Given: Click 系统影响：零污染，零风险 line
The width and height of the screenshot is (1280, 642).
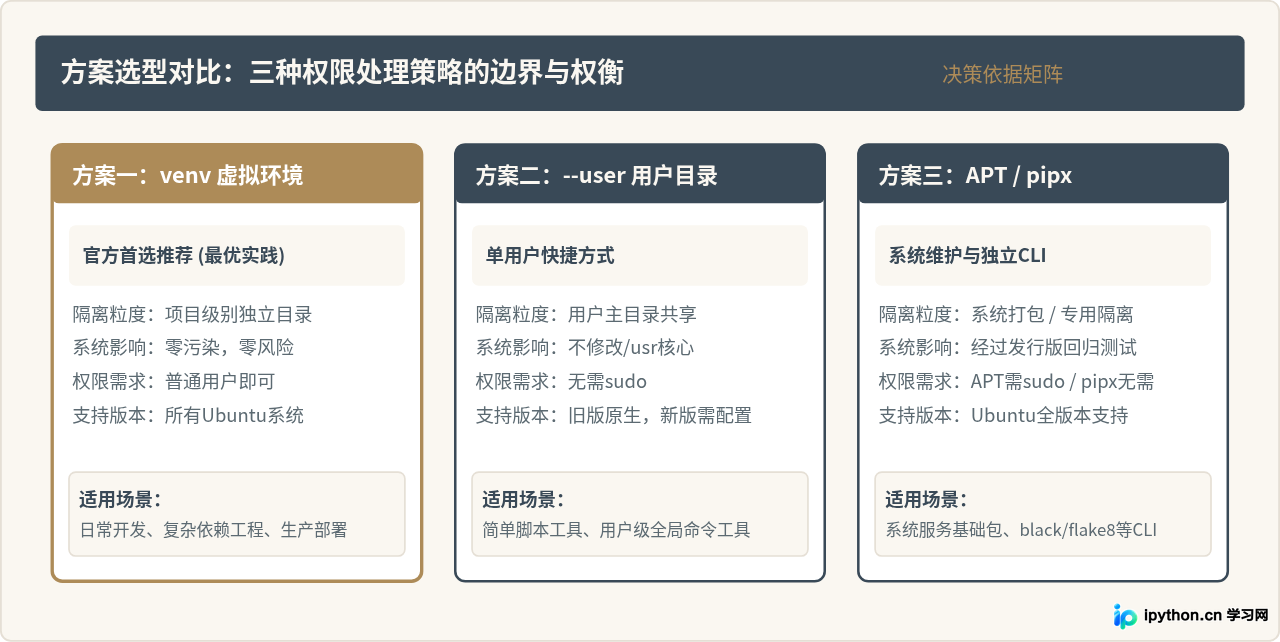Looking at the screenshot, I should [x=183, y=348].
